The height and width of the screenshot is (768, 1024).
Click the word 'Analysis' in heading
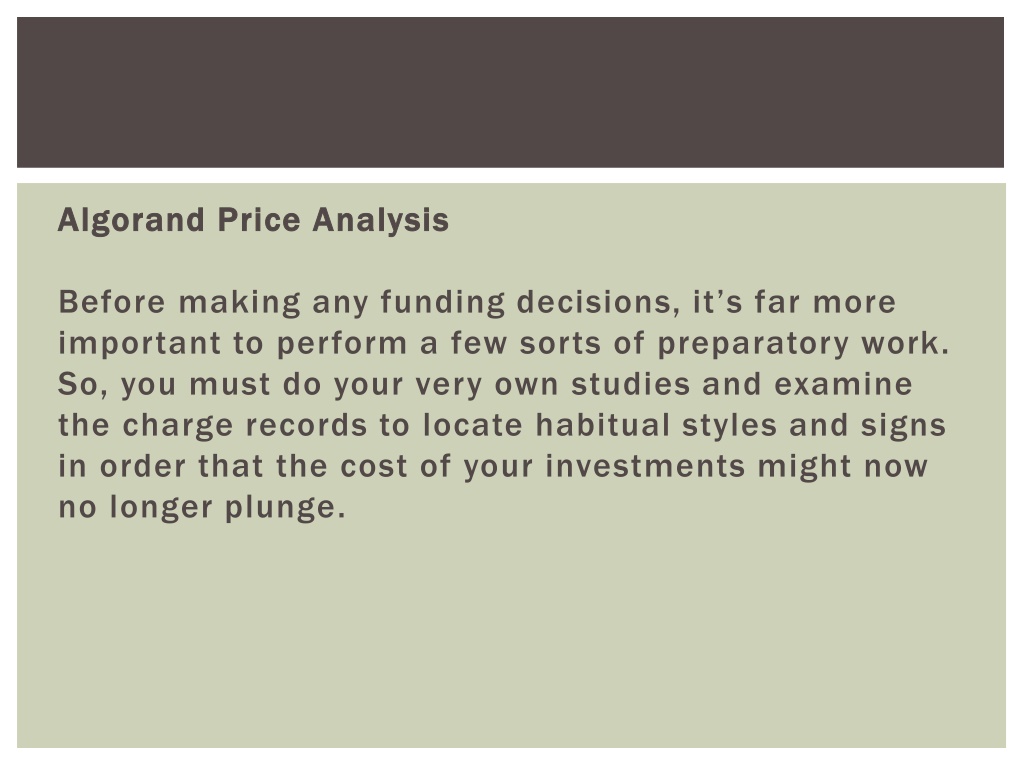click(381, 221)
